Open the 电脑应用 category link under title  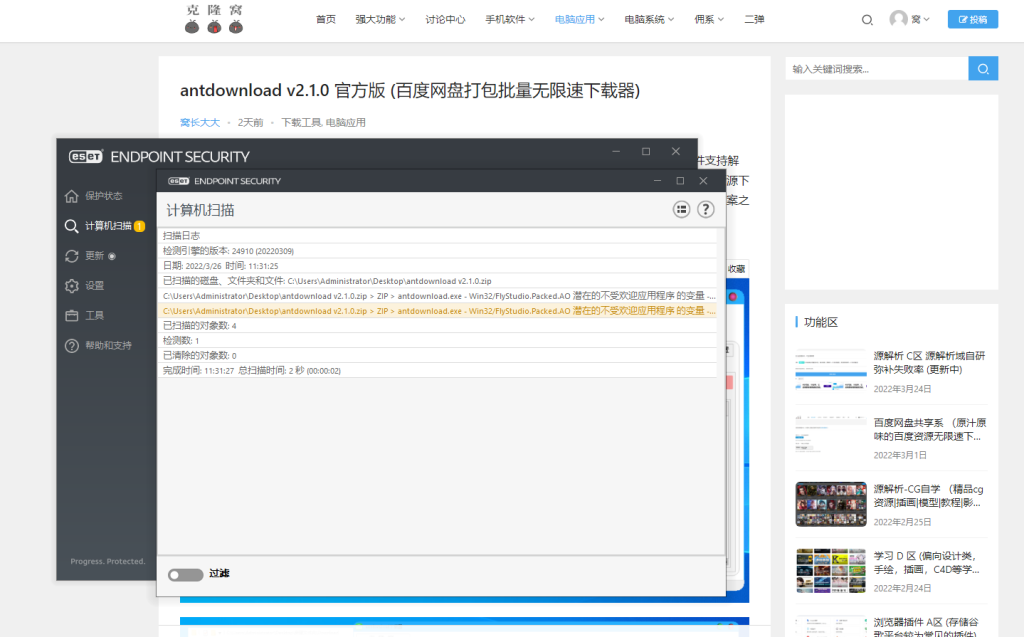345,122
